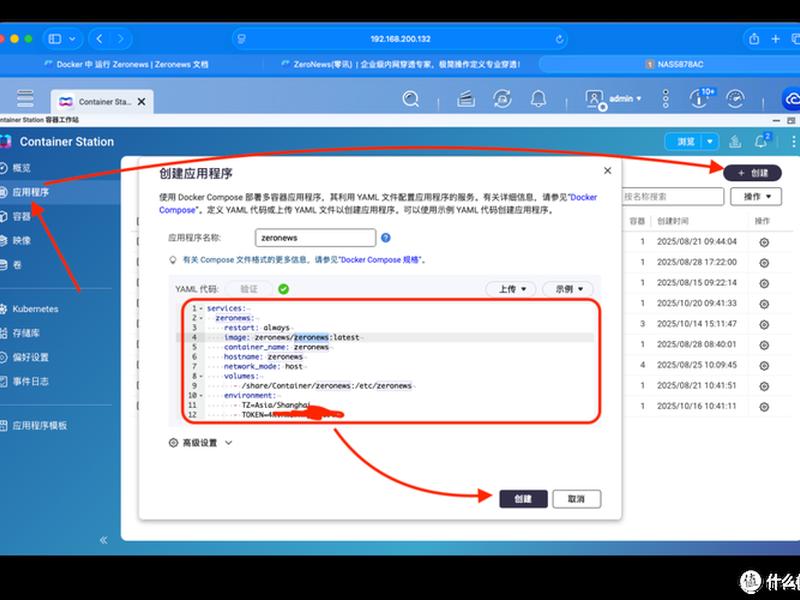Image resolution: width=800 pixels, height=600 pixels.
Task: Open gear actions for row 2025/08/21 09:44:04
Action: pyautogui.click(x=764, y=242)
